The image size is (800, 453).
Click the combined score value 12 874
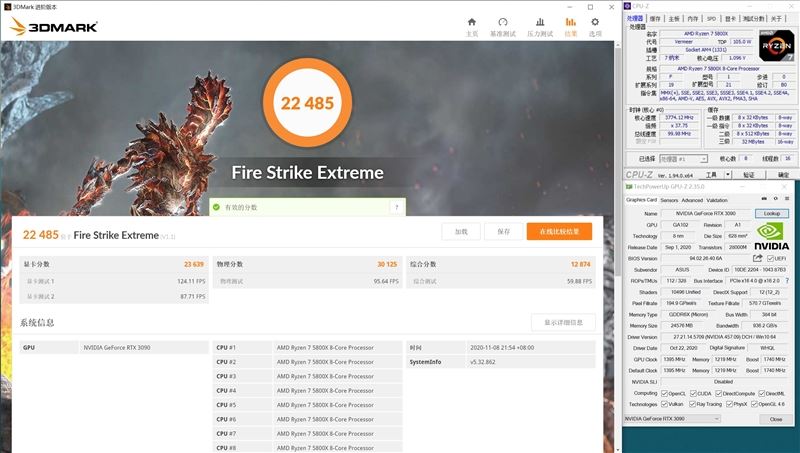[x=581, y=264]
